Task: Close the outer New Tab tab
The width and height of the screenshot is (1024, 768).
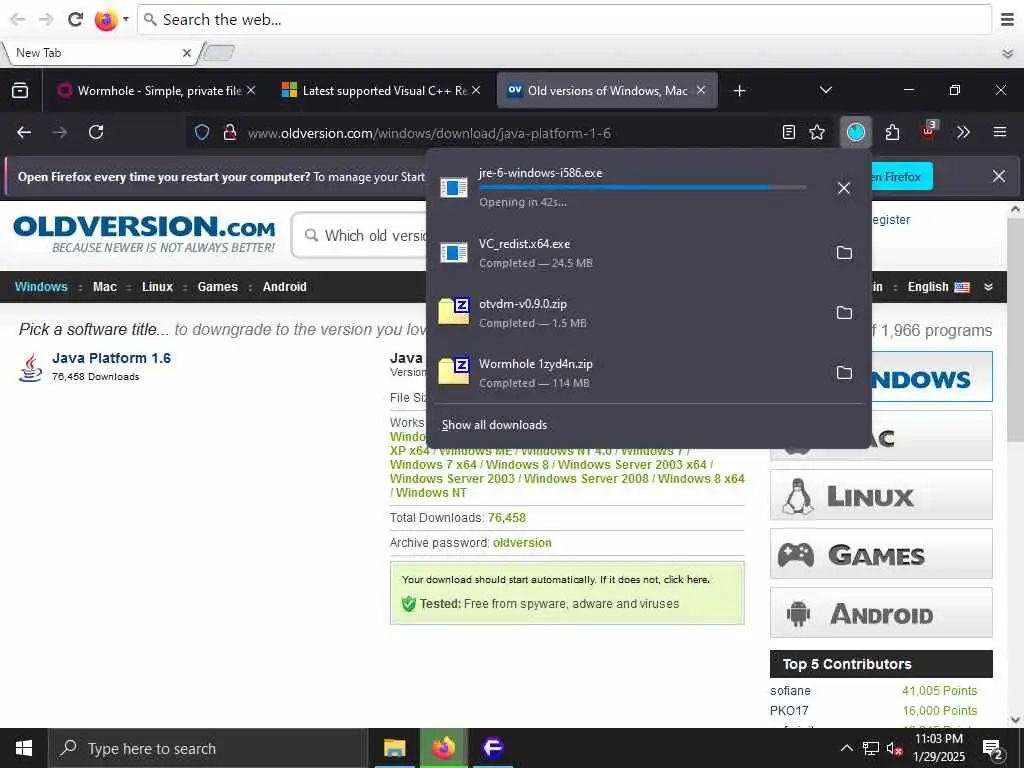Action: coord(187,53)
